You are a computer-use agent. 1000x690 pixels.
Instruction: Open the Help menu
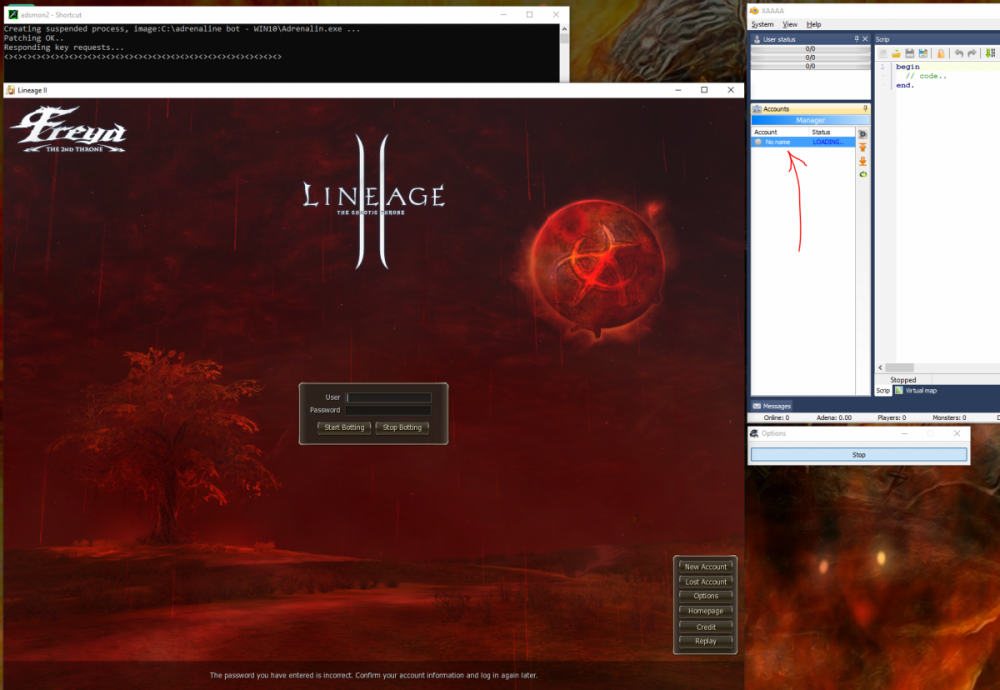[814, 24]
